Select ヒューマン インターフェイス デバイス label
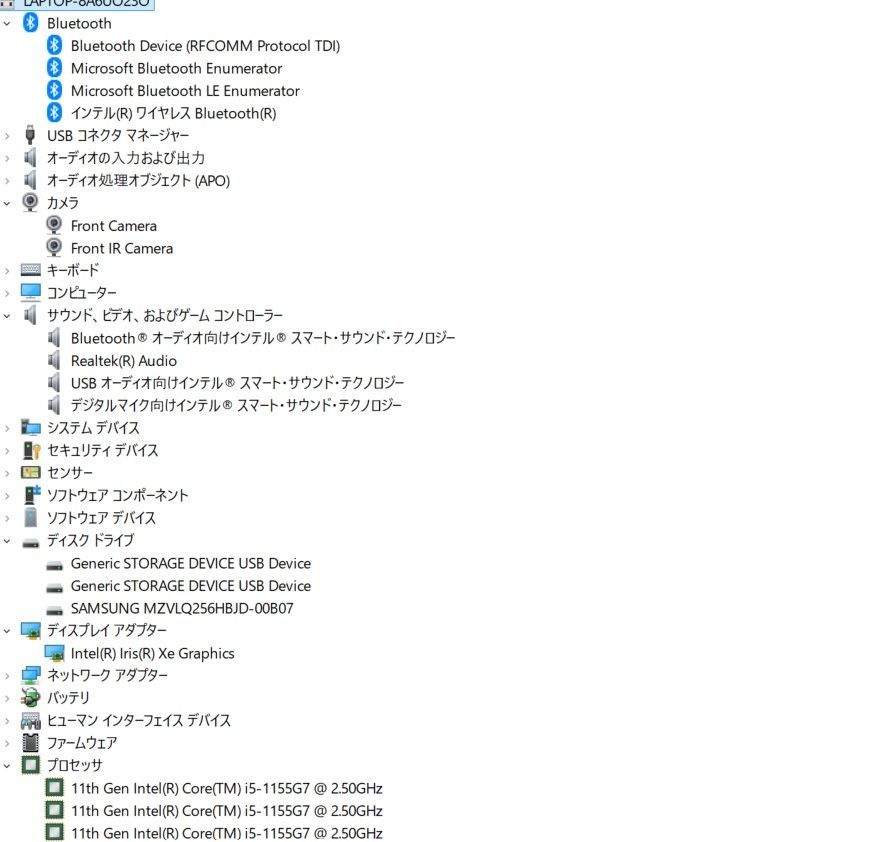Viewport: 881px width, 842px height. [139, 720]
